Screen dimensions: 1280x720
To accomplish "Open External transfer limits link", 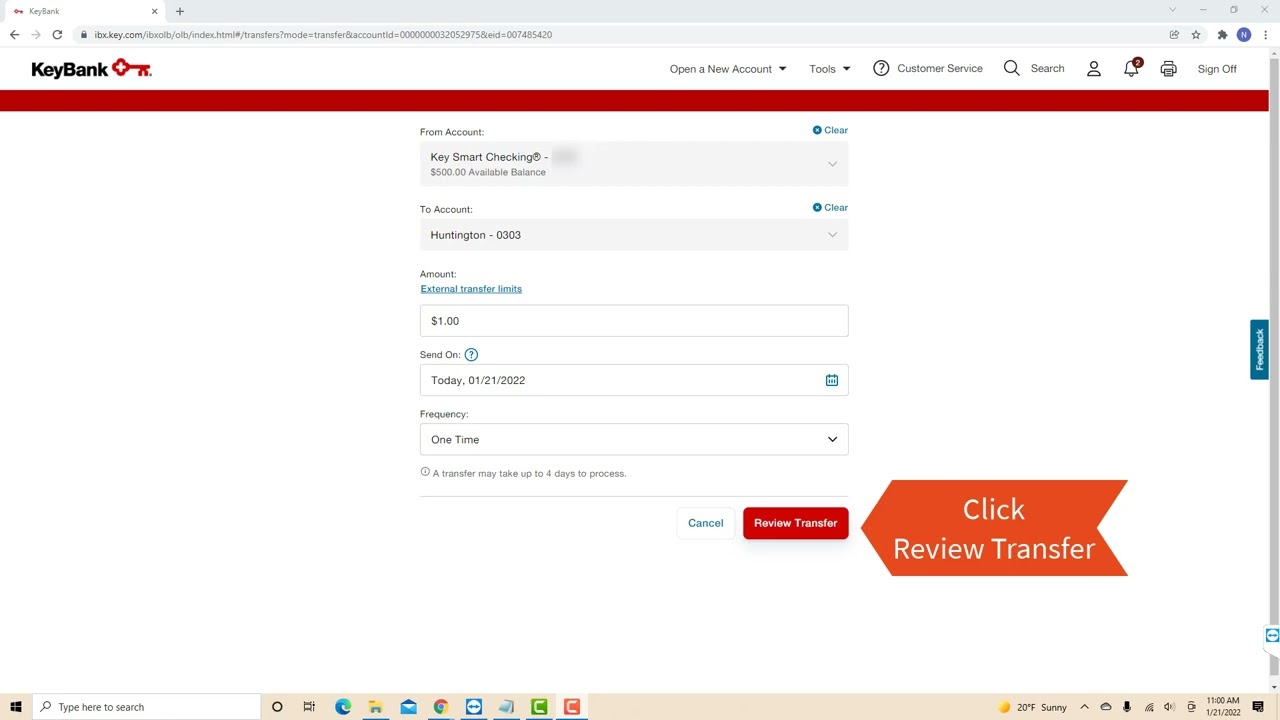I will coord(471,289).
